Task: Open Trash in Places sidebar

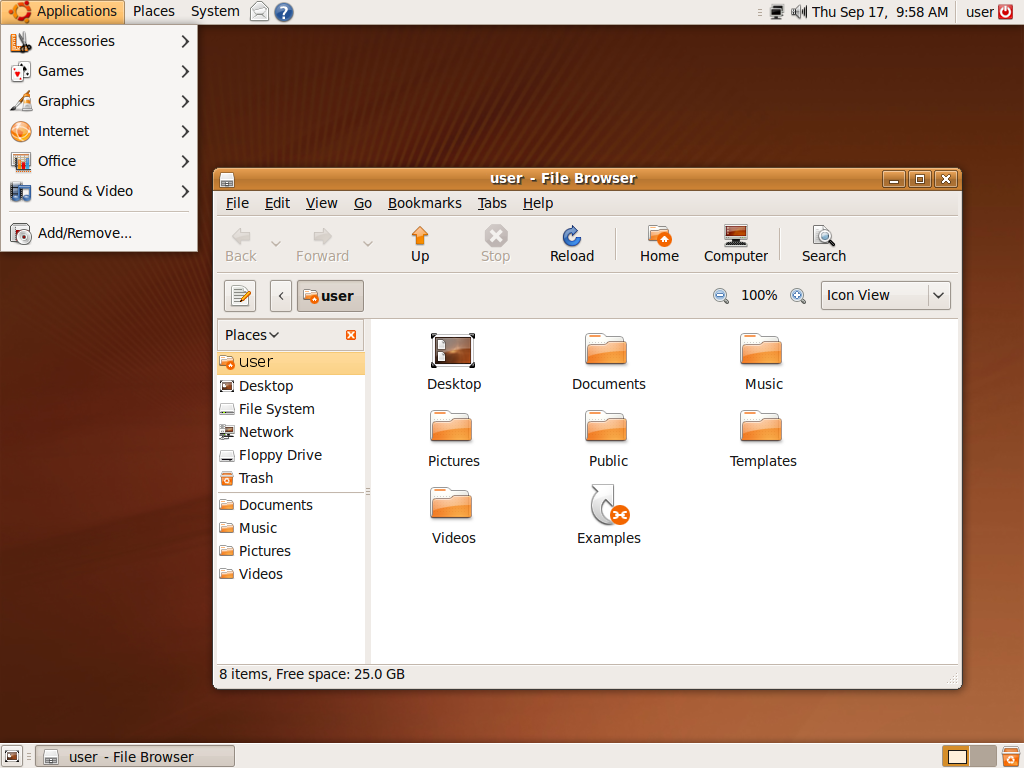Action: pos(291,478)
